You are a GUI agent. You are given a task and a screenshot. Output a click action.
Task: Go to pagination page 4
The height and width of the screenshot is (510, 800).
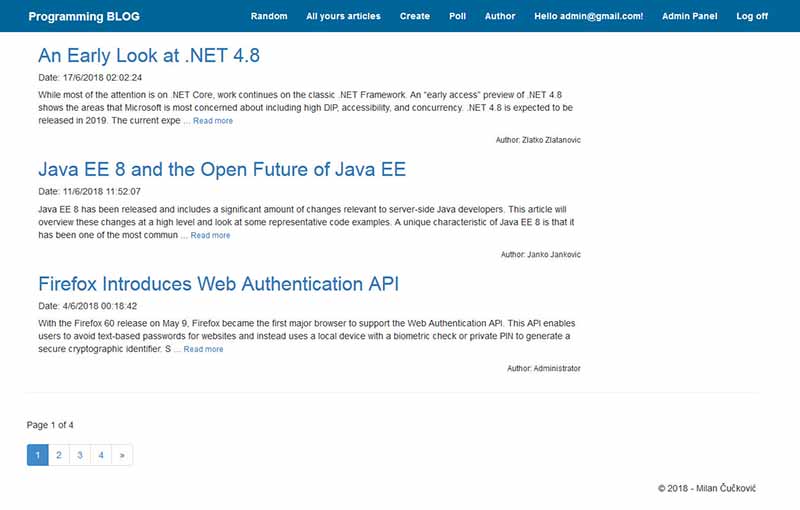tap(101, 455)
